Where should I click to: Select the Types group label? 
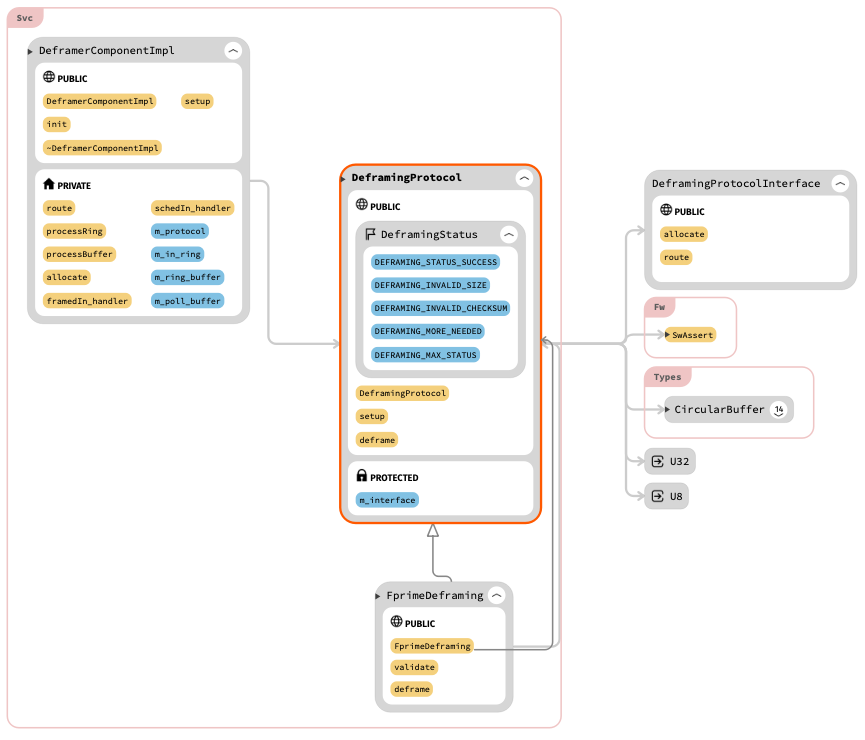(x=668, y=376)
